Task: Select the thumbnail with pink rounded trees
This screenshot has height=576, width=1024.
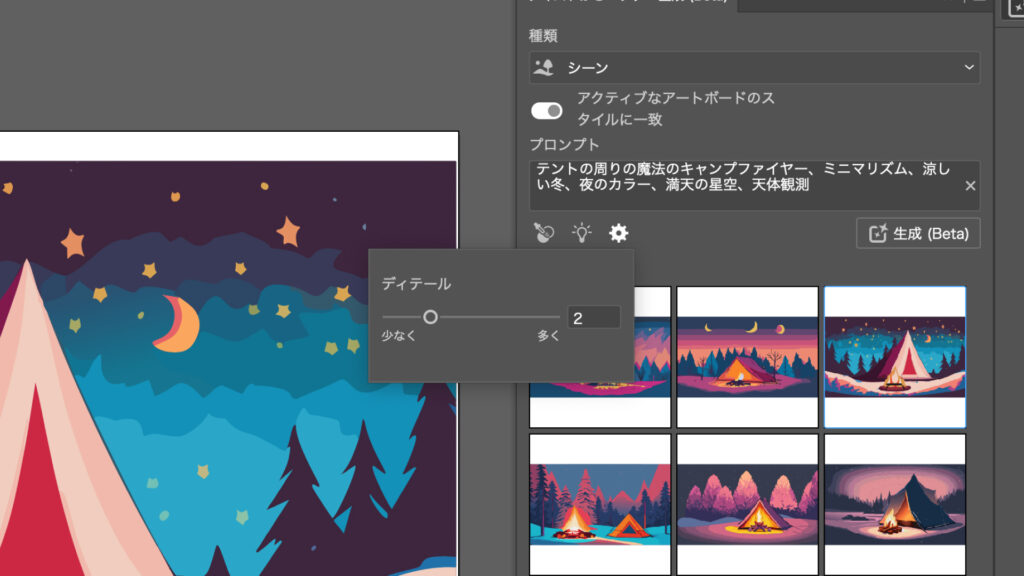Action: [x=747, y=504]
